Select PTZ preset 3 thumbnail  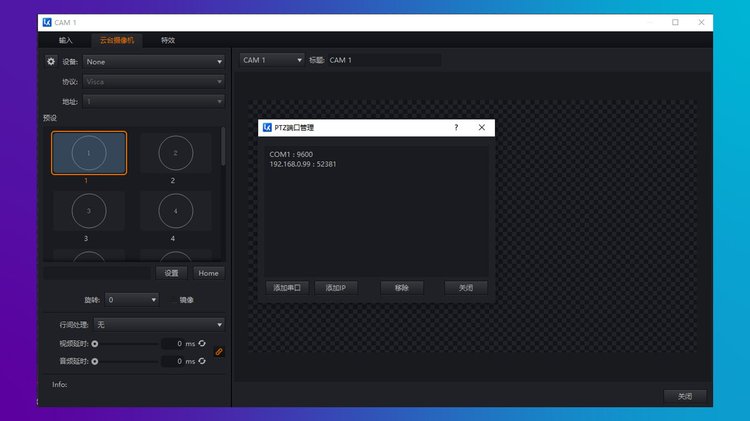coord(89,211)
